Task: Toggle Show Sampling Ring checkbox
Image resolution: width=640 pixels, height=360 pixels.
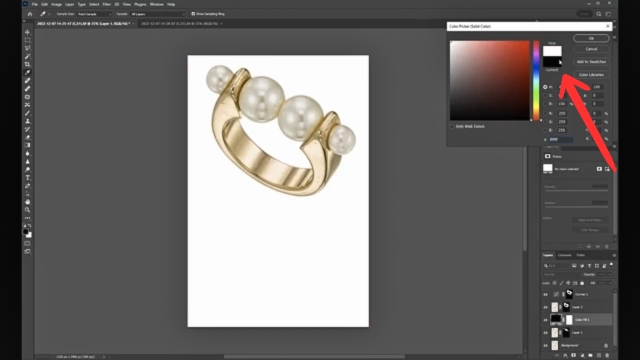Action: 193,14
